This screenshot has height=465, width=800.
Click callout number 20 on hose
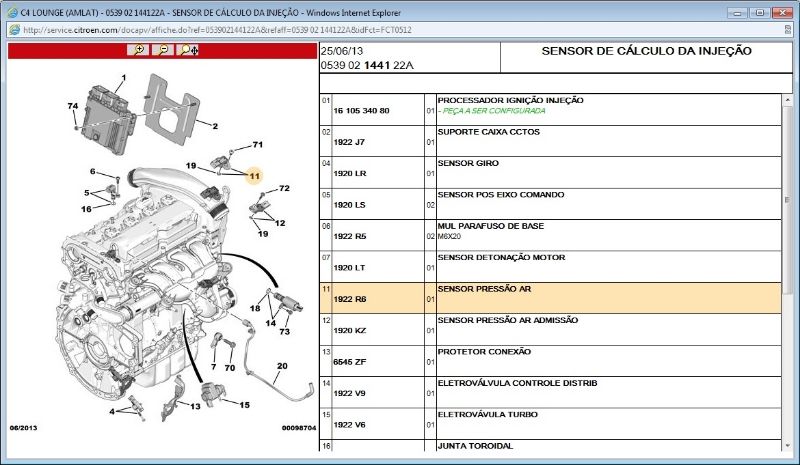point(282,366)
